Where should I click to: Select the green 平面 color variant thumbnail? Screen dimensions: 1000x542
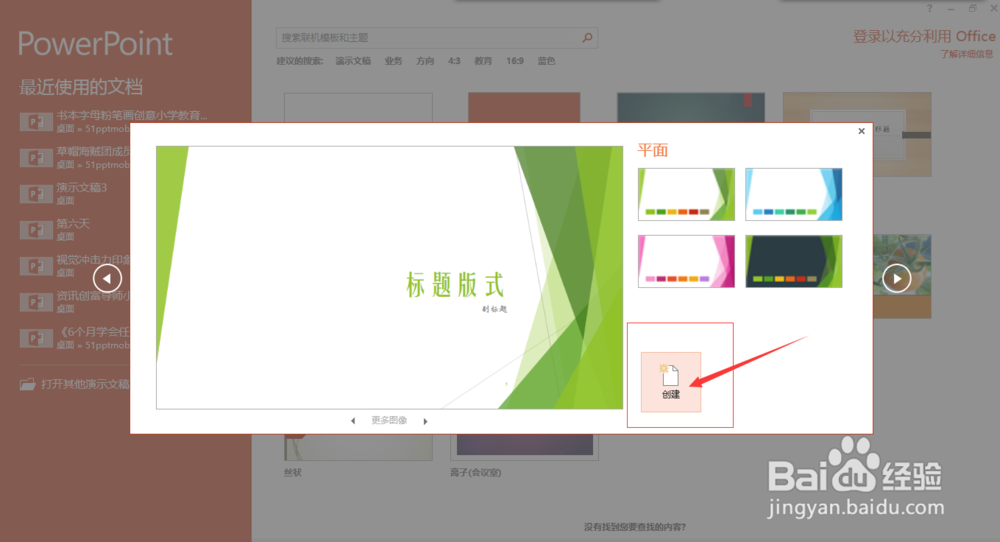click(686, 194)
